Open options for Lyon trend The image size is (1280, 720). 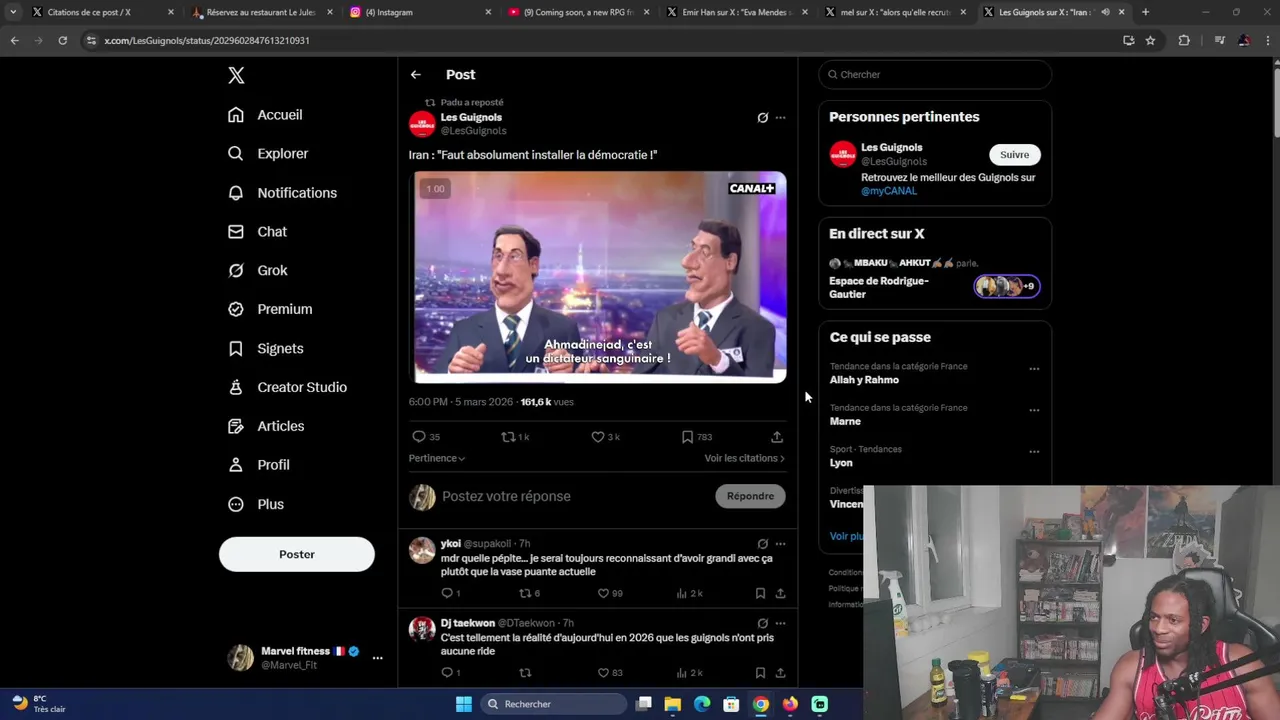pyautogui.click(x=1034, y=451)
